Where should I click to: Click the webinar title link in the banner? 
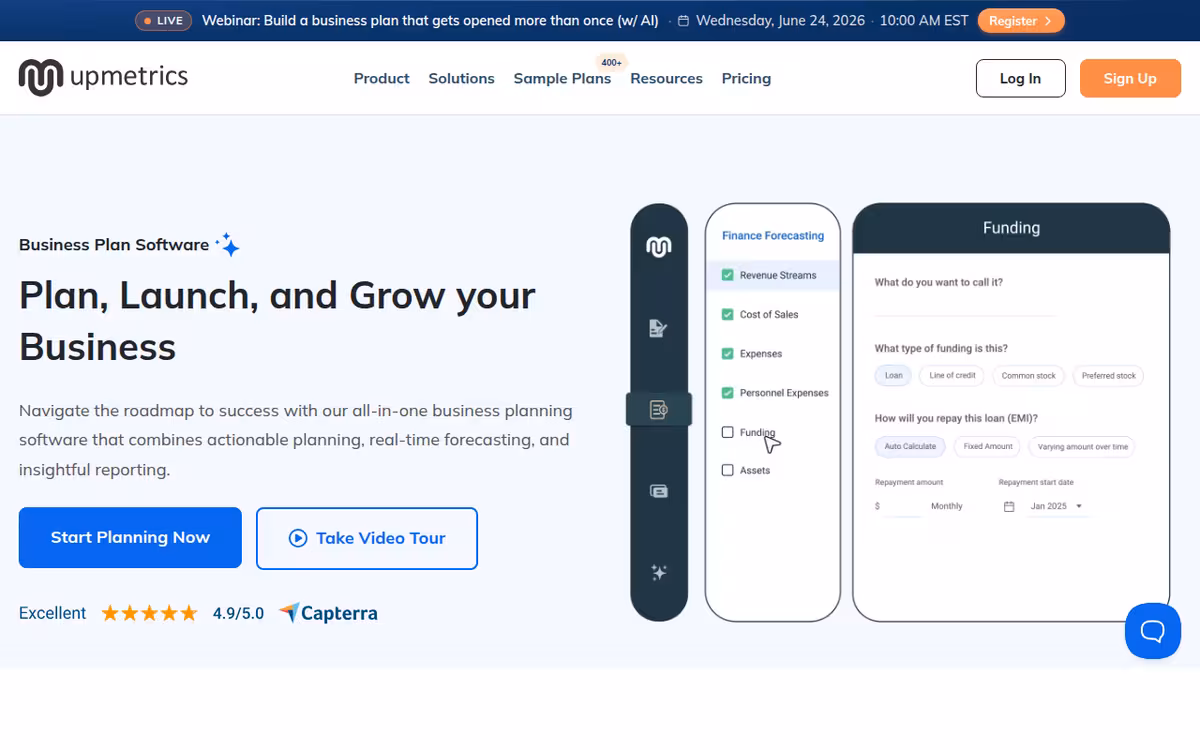pyautogui.click(x=431, y=20)
